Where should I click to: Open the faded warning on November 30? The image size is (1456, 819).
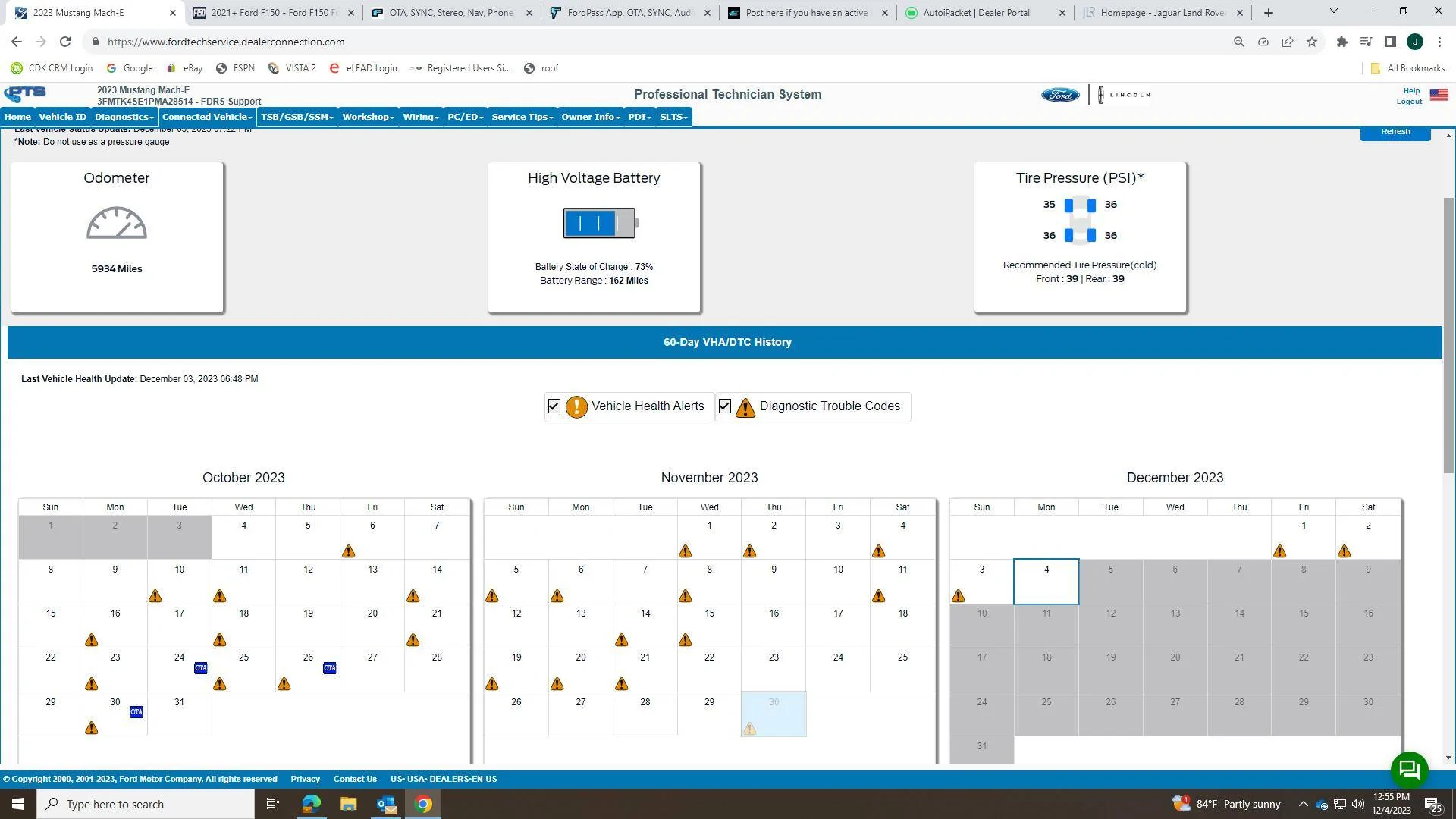(x=749, y=729)
